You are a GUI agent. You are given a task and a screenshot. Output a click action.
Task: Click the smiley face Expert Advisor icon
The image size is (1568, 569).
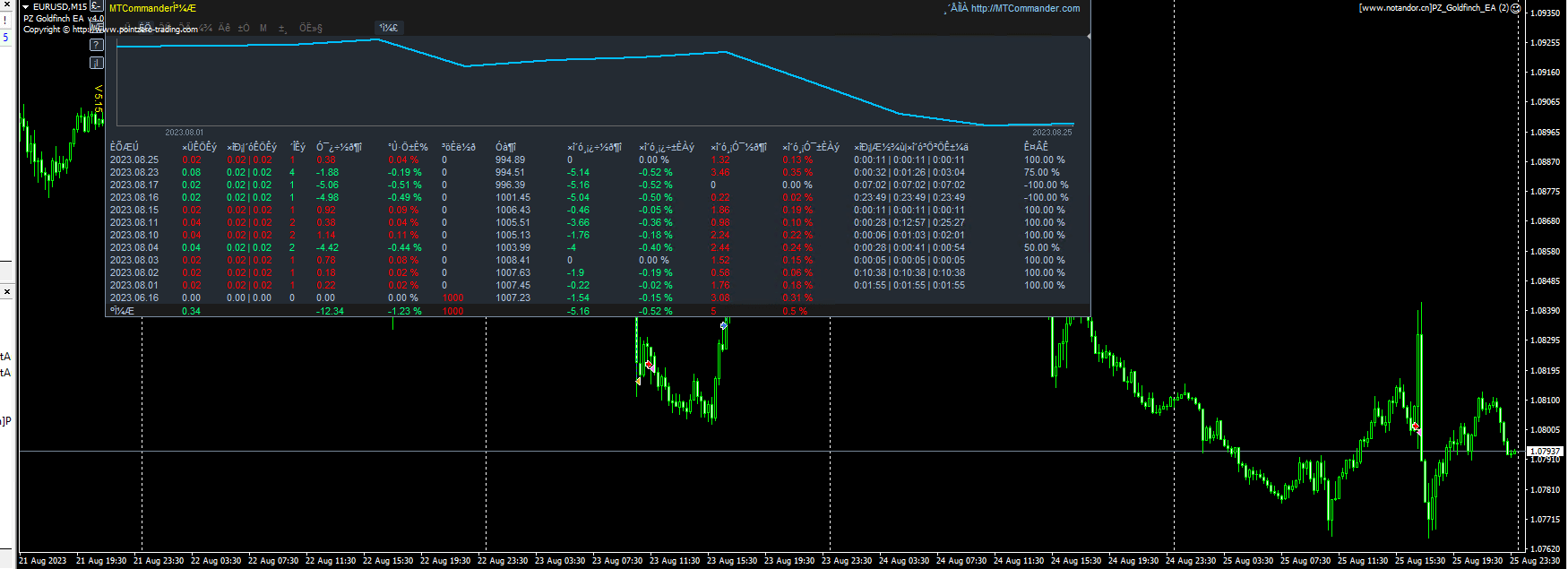tap(1515, 8)
